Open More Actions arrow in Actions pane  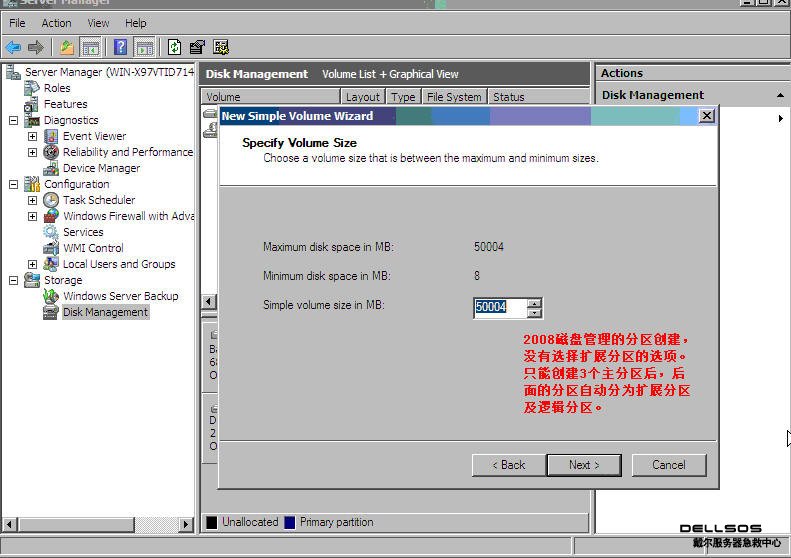(780, 119)
